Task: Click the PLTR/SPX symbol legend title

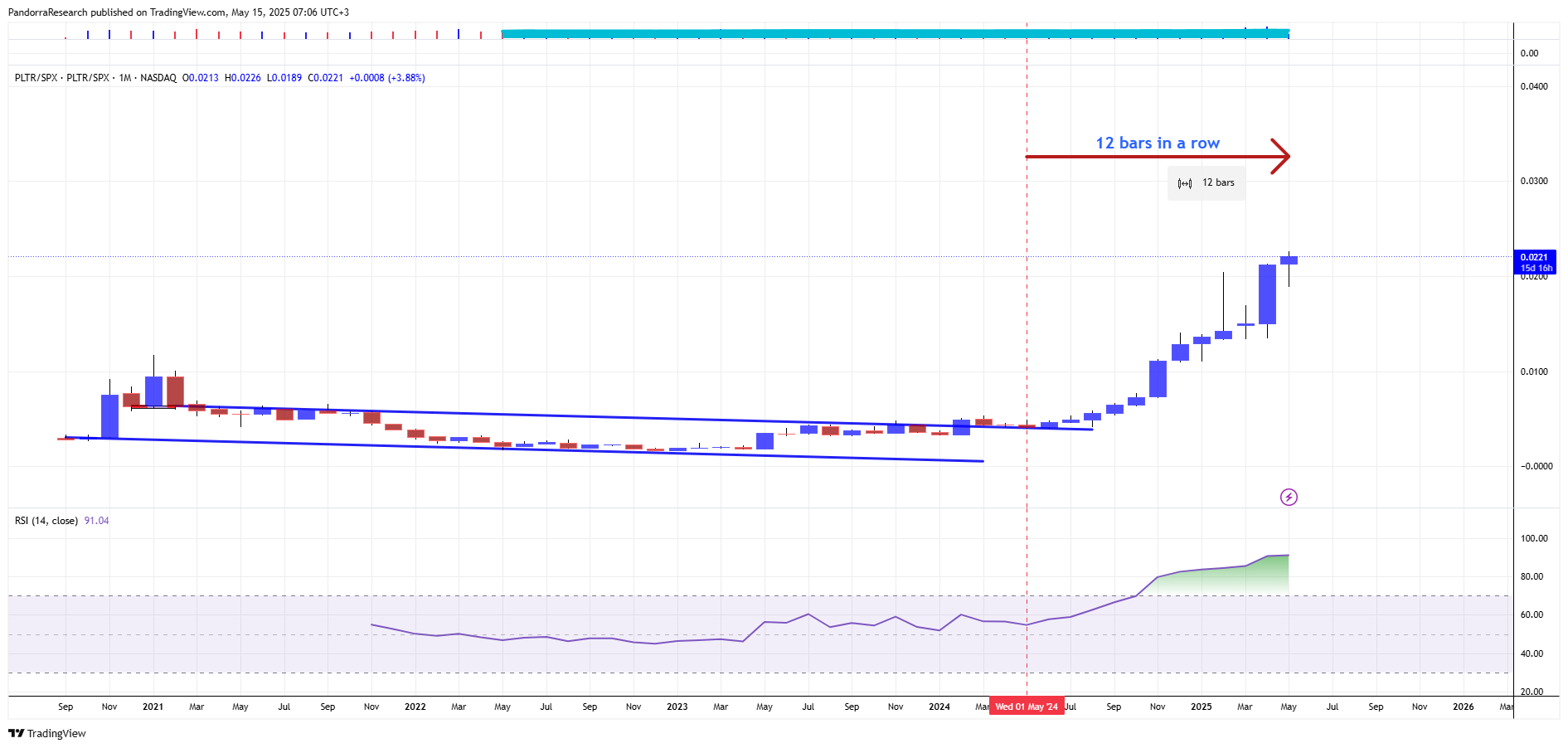Action: (95, 78)
